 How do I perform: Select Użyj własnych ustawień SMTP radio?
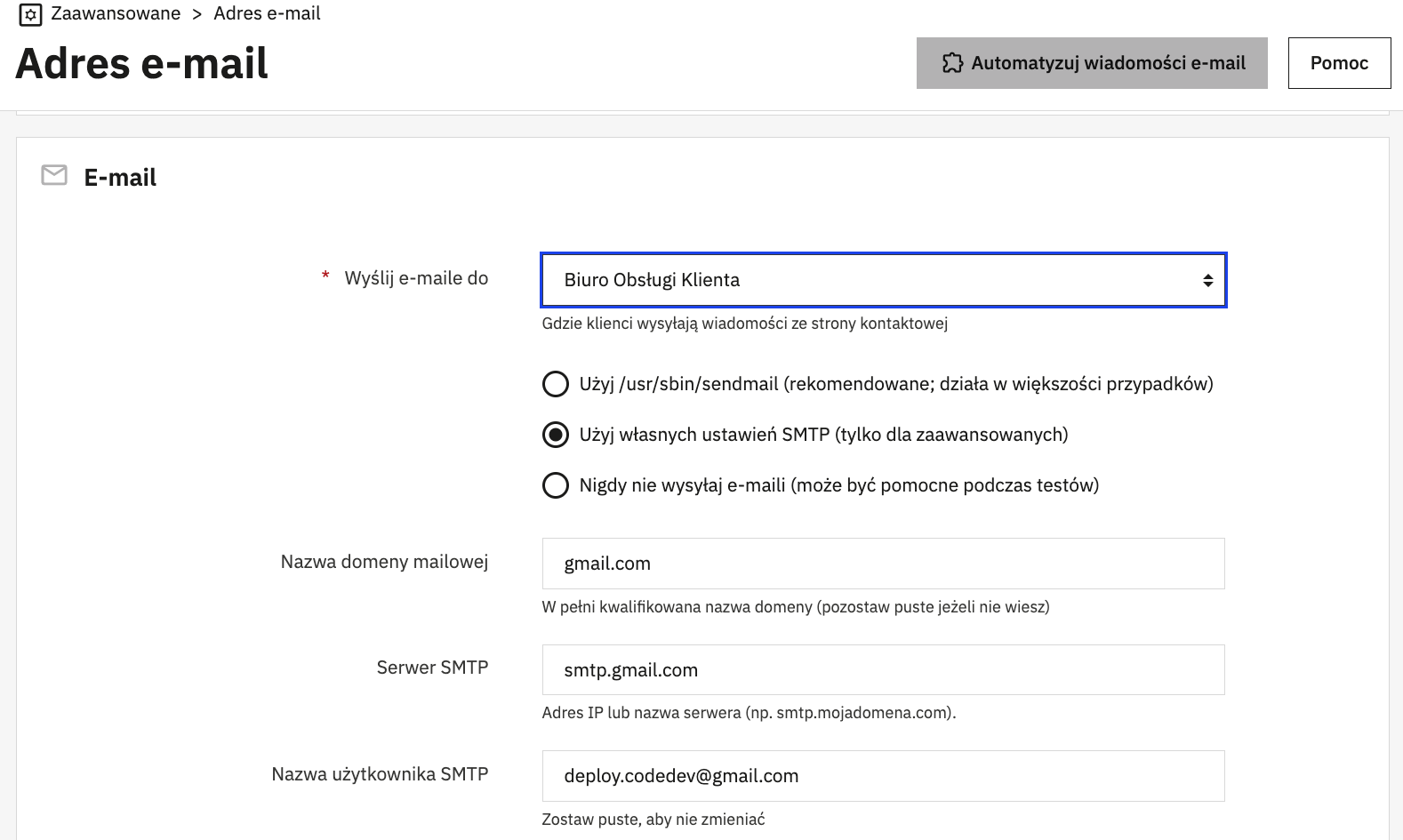click(x=556, y=435)
